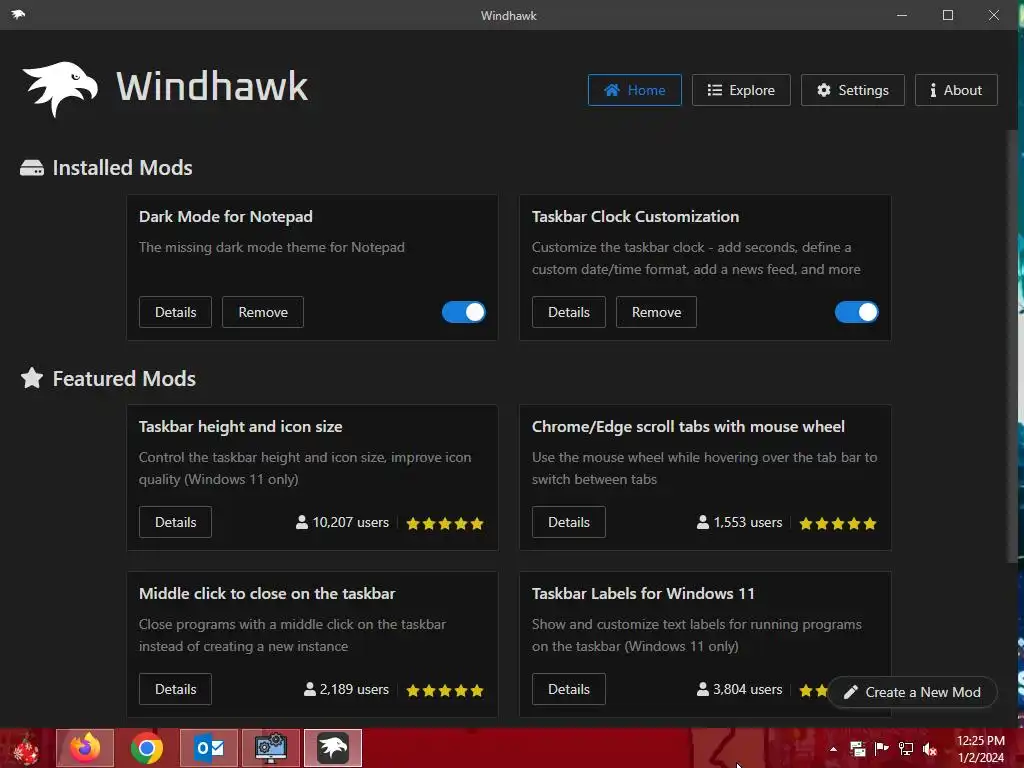Show hidden system tray icons
Screen dimensions: 1024x768
point(833,749)
